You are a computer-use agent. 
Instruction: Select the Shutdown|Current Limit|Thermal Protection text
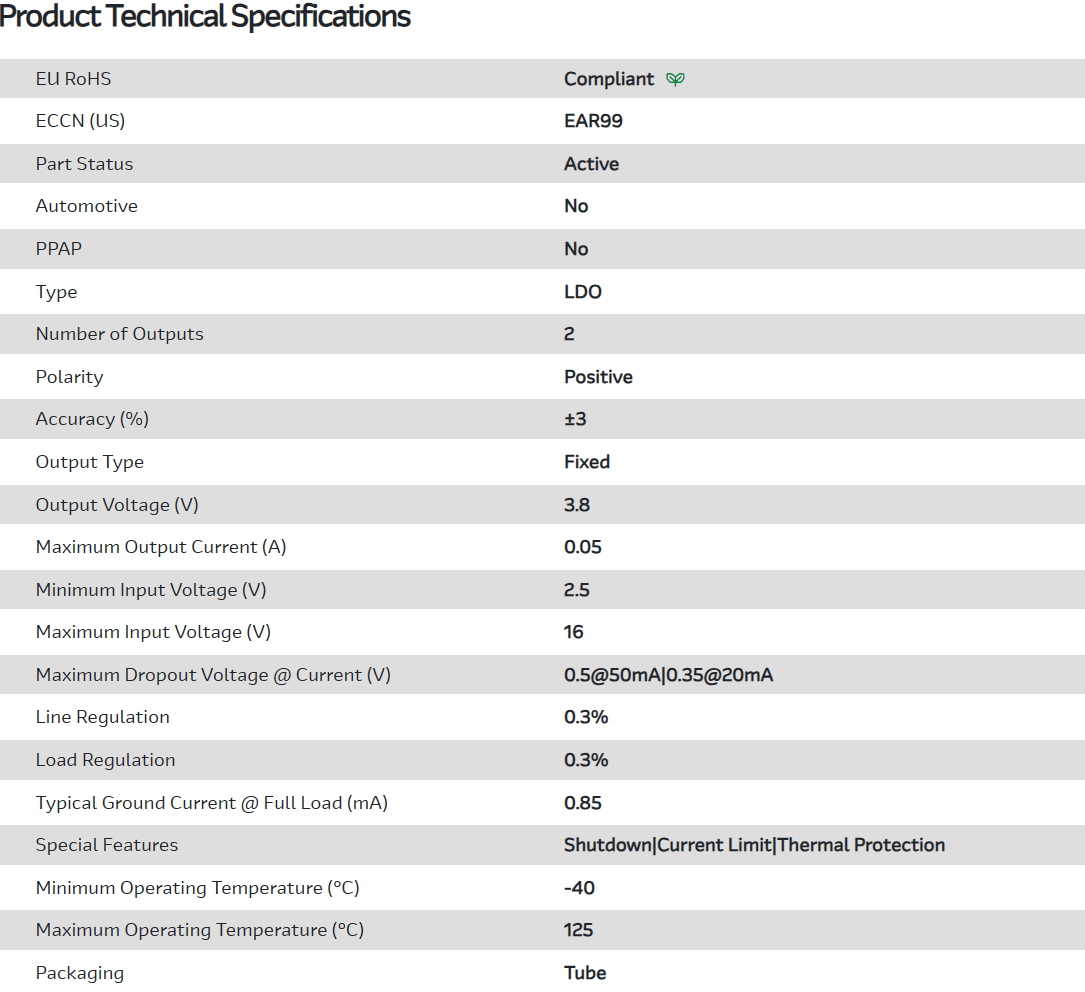tap(754, 845)
